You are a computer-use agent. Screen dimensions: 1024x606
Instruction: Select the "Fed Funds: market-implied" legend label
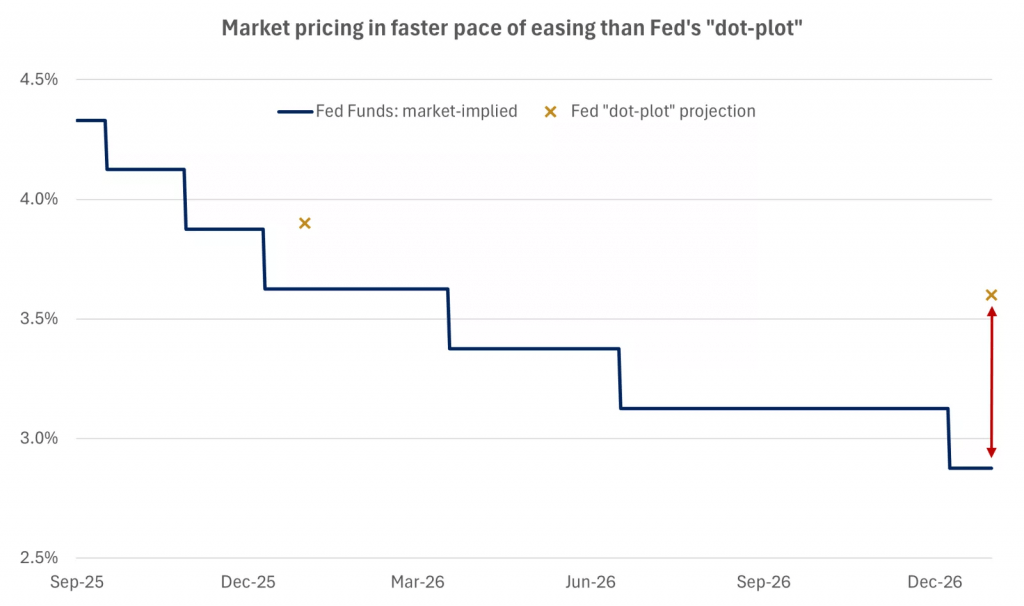click(x=416, y=112)
